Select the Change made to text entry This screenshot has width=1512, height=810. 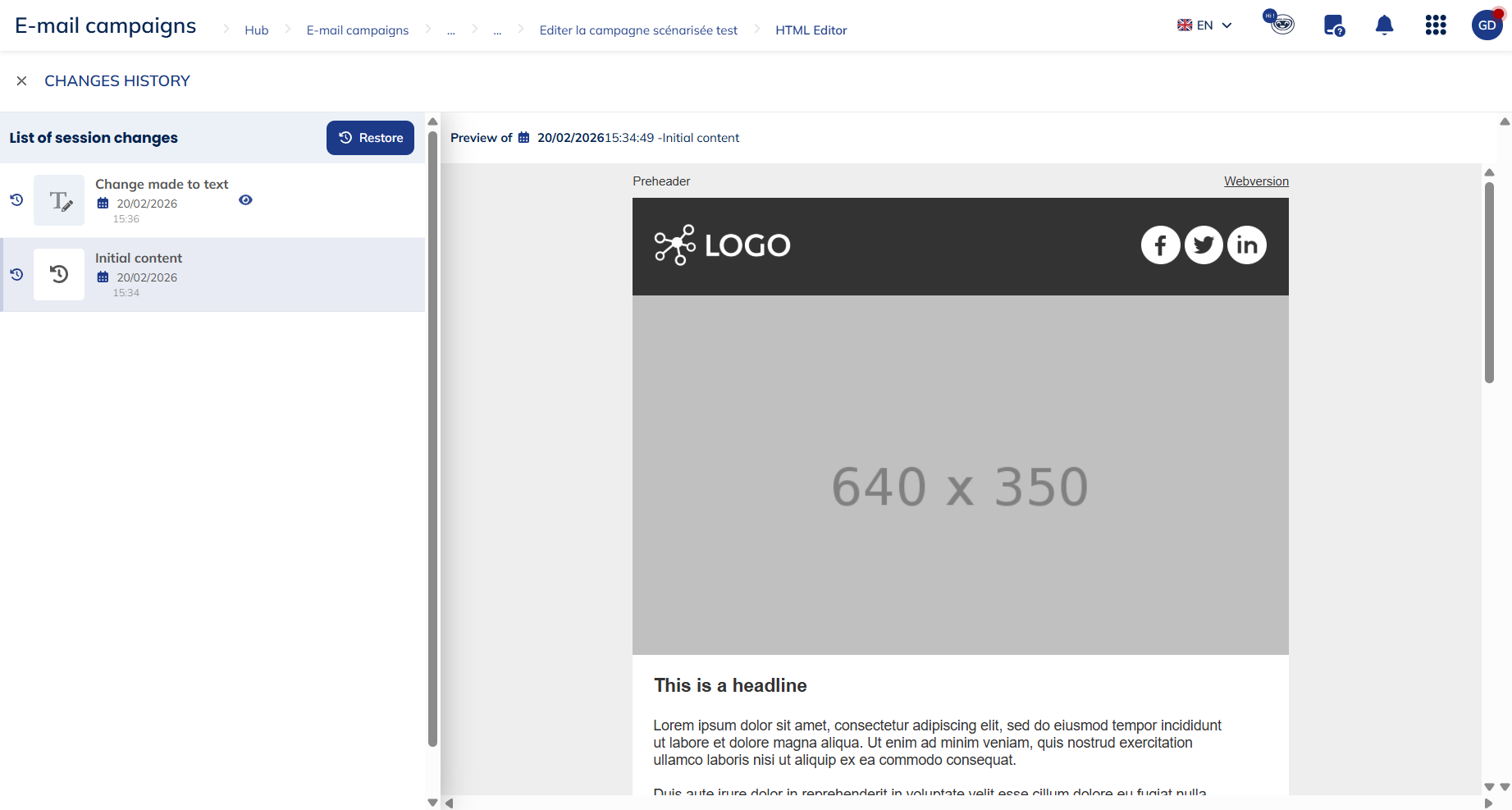[x=162, y=185]
